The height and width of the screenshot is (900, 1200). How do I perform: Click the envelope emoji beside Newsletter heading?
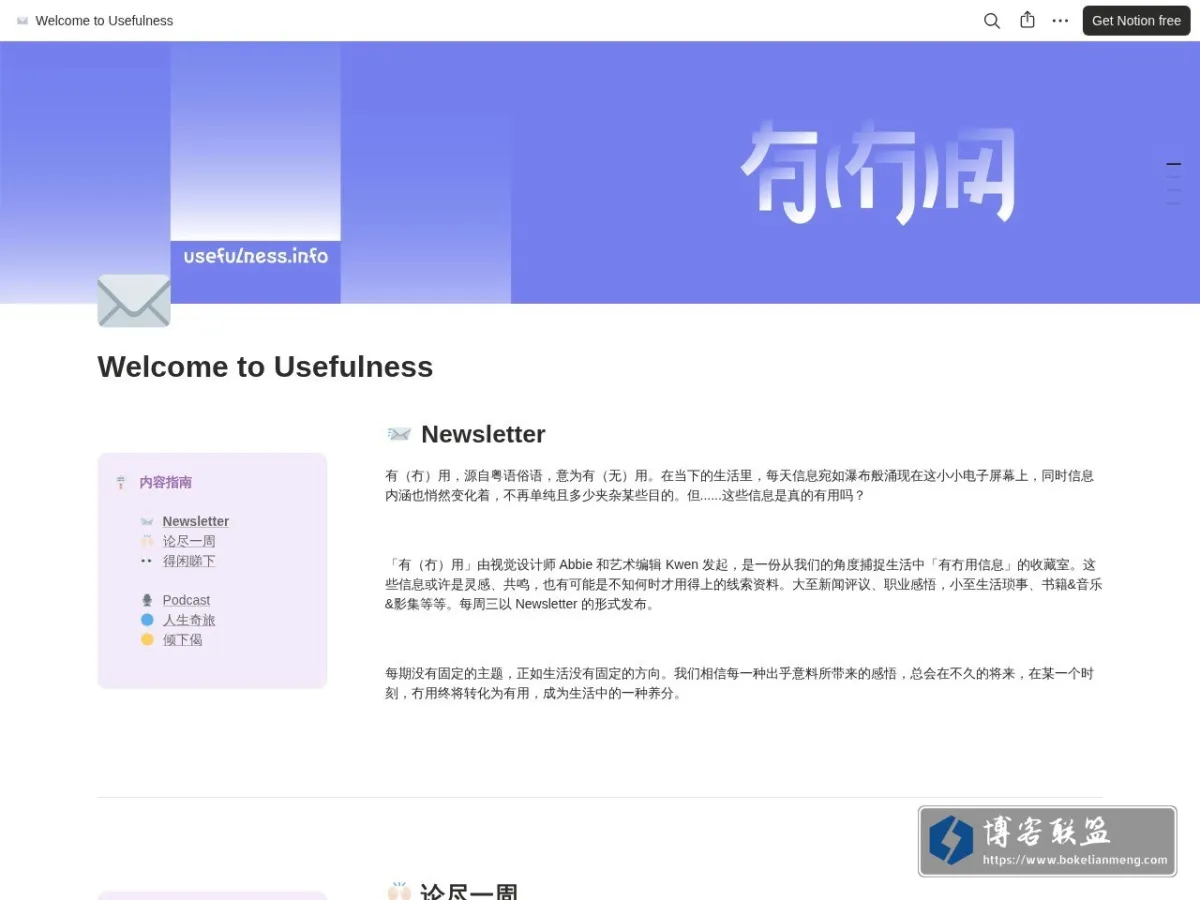(x=399, y=434)
